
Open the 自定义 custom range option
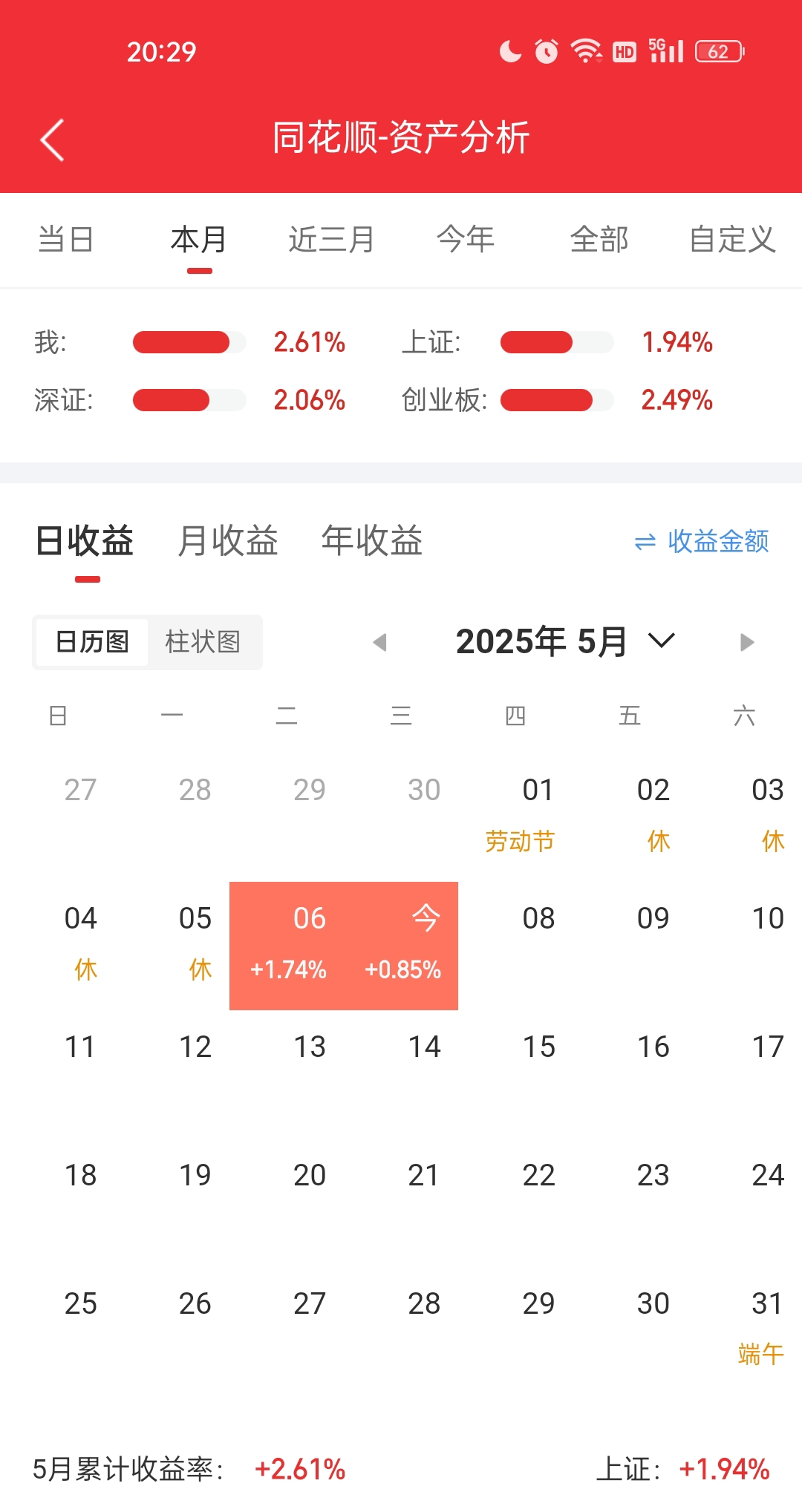(732, 240)
